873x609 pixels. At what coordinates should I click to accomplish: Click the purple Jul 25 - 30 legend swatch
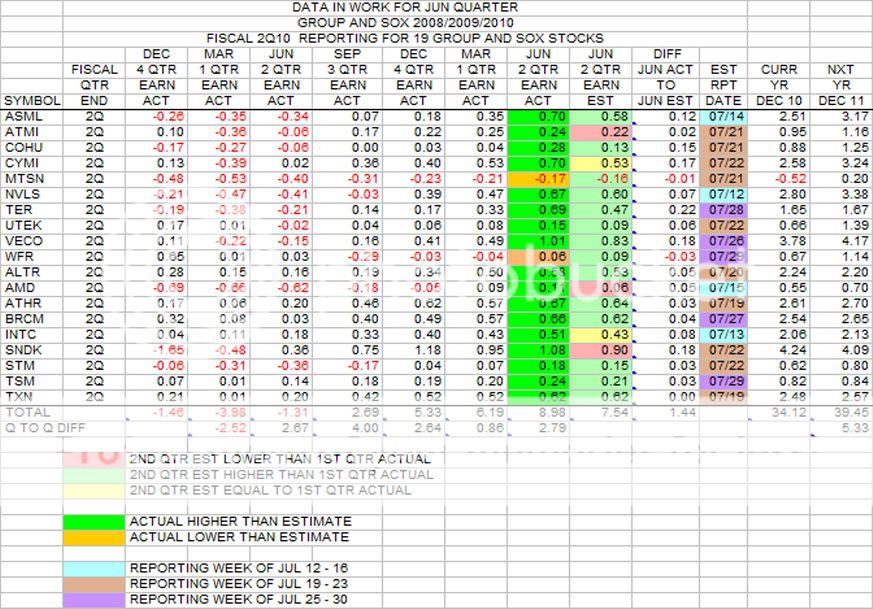click(x=95, y=598)
